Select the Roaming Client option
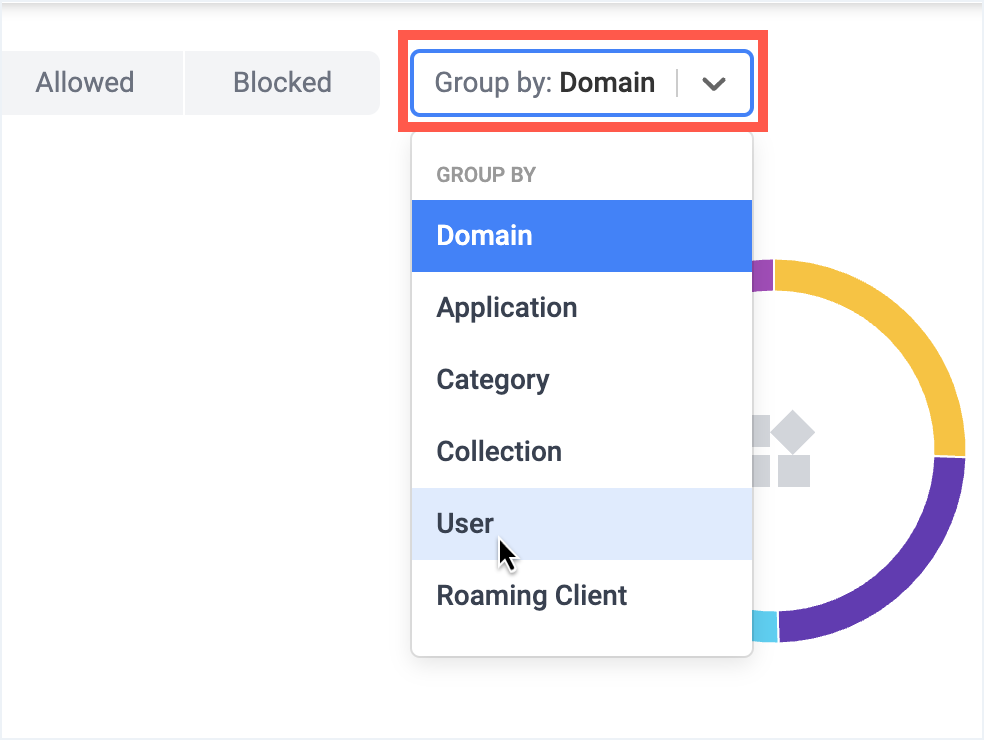Viewport: 984px width, 740px height. coord(582,596)
